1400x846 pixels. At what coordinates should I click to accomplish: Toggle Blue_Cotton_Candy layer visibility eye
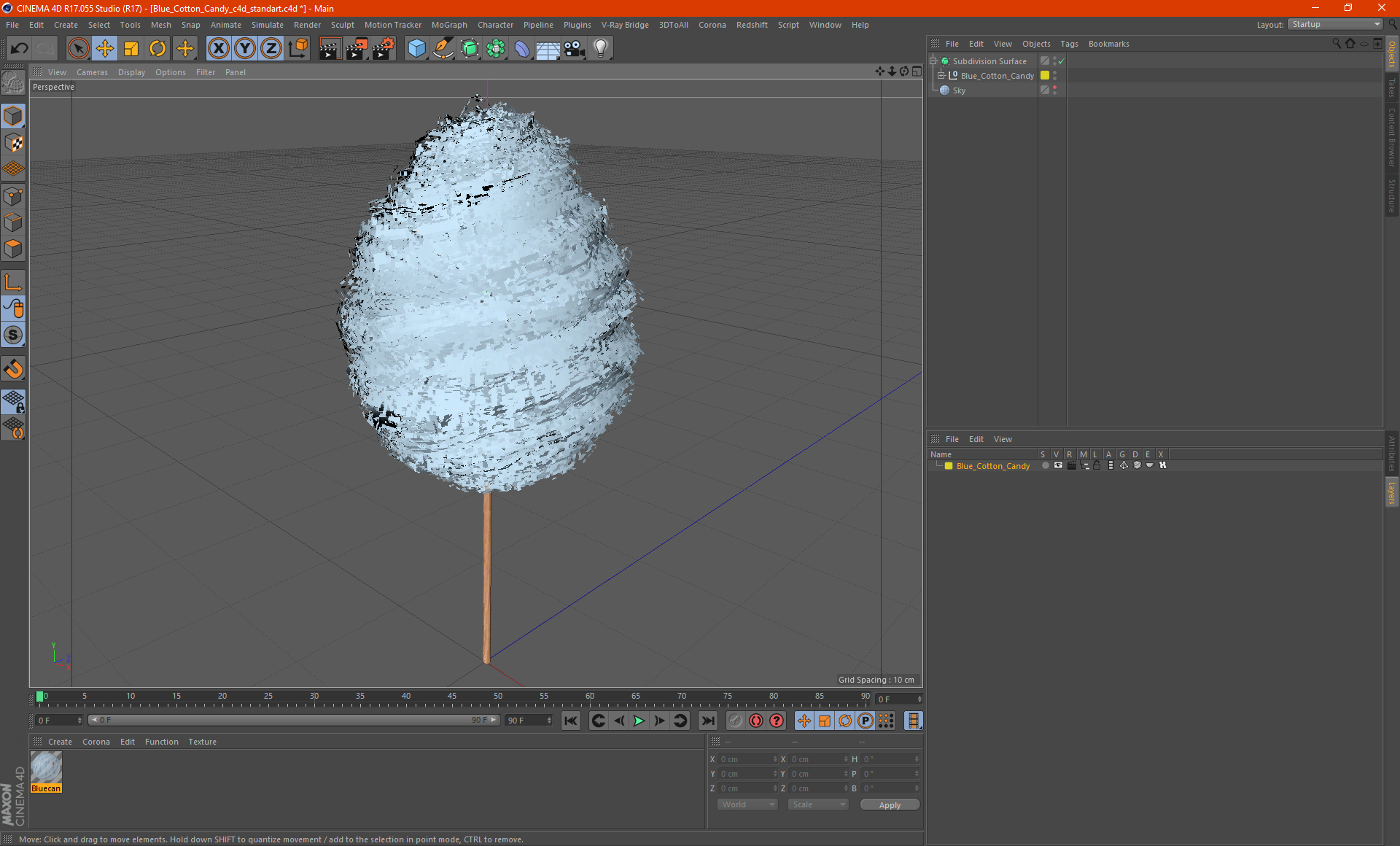tap(1058, 465)
